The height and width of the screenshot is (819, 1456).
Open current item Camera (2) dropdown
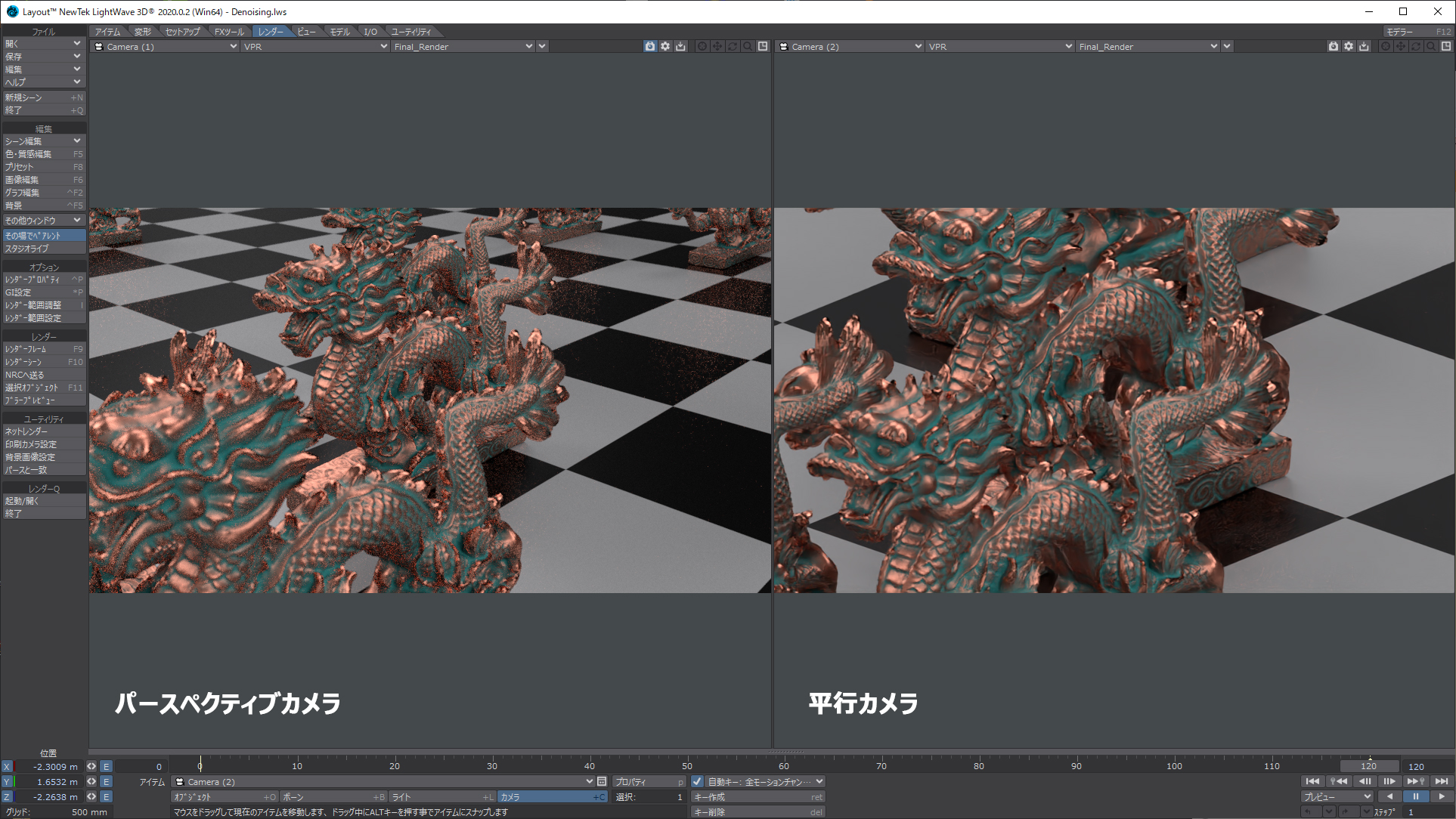coord(383,781)
